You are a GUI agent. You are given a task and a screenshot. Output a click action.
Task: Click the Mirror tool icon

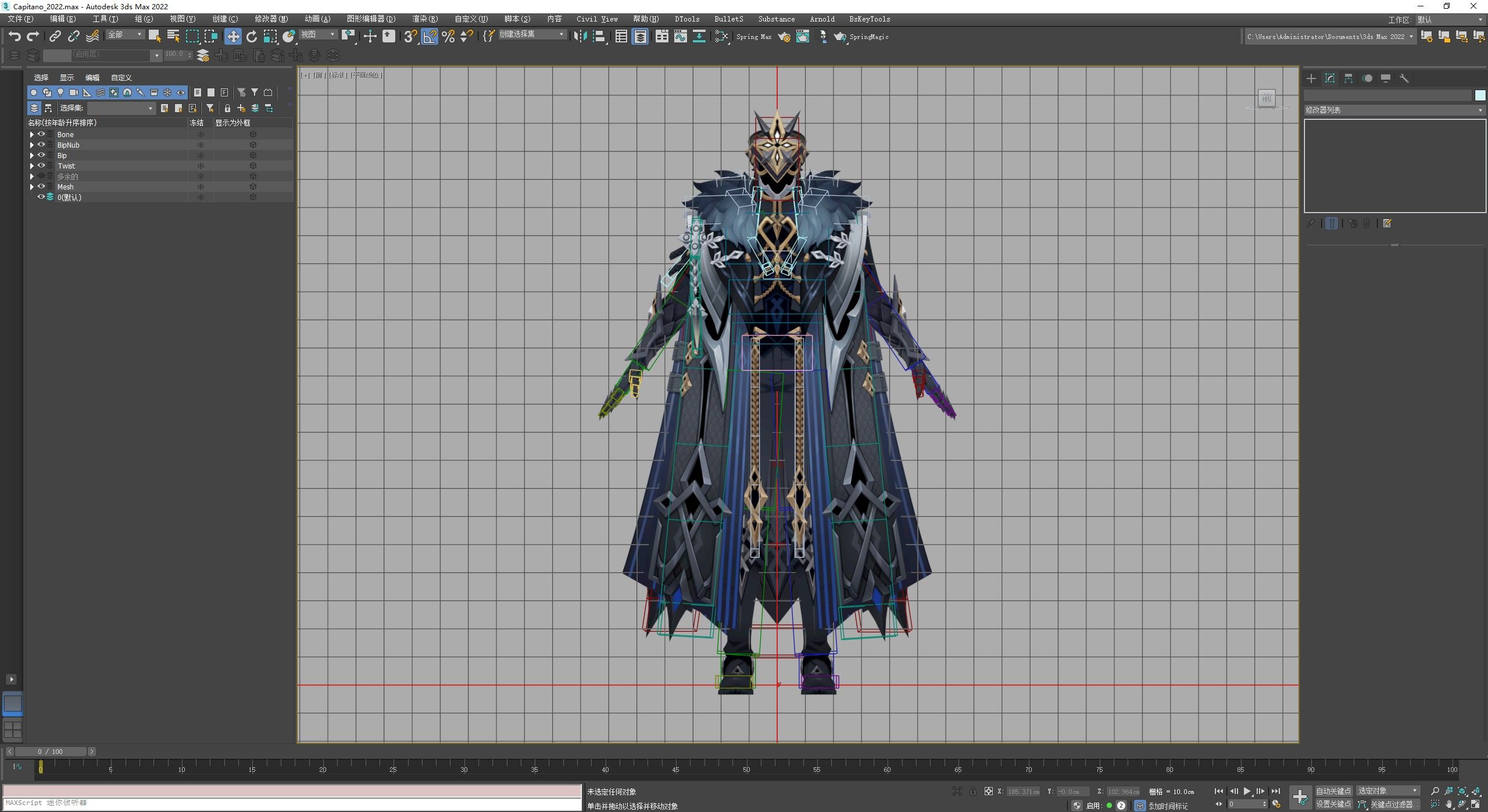[x=580, y=37]
